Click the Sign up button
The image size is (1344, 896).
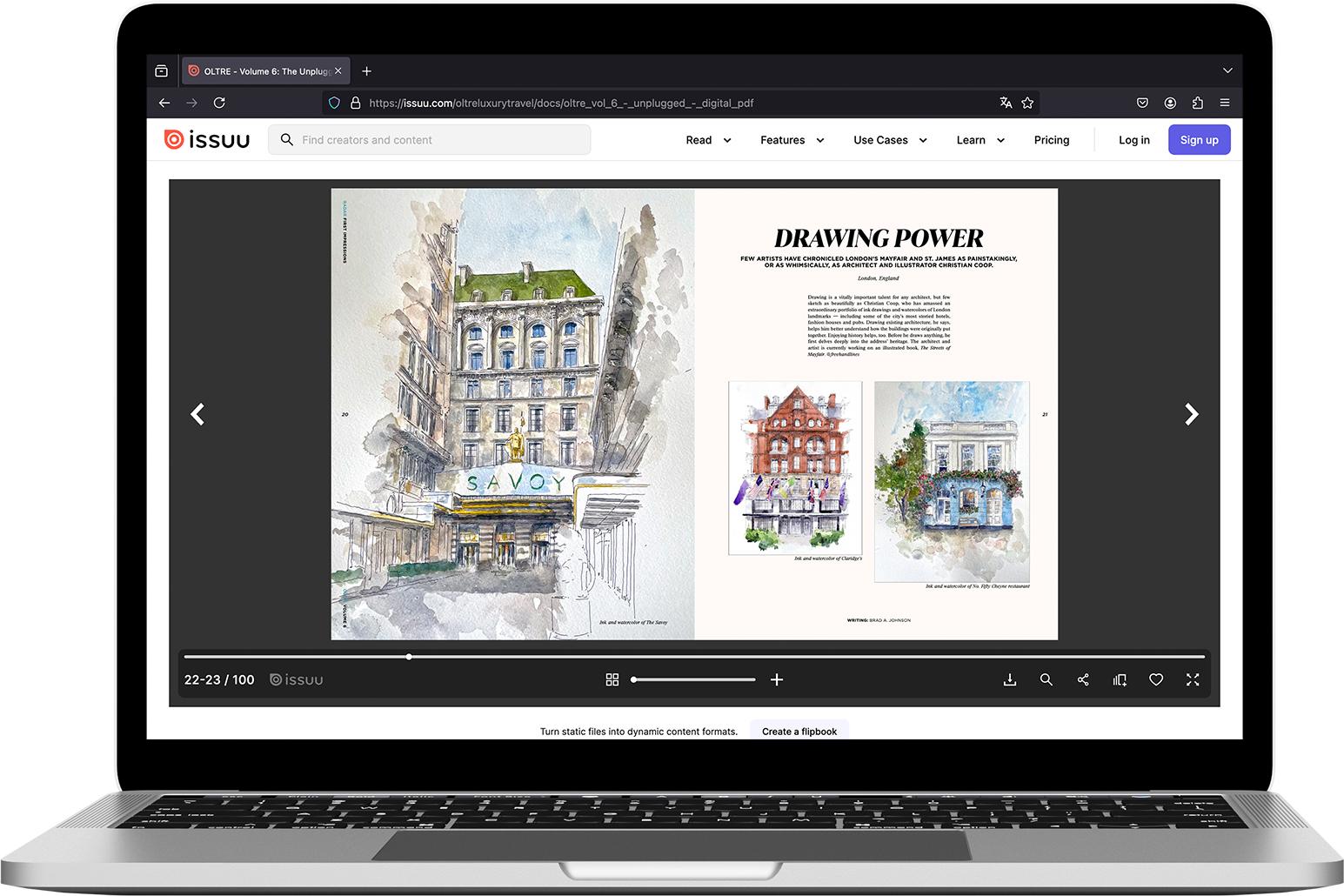tap(1199, 140)
